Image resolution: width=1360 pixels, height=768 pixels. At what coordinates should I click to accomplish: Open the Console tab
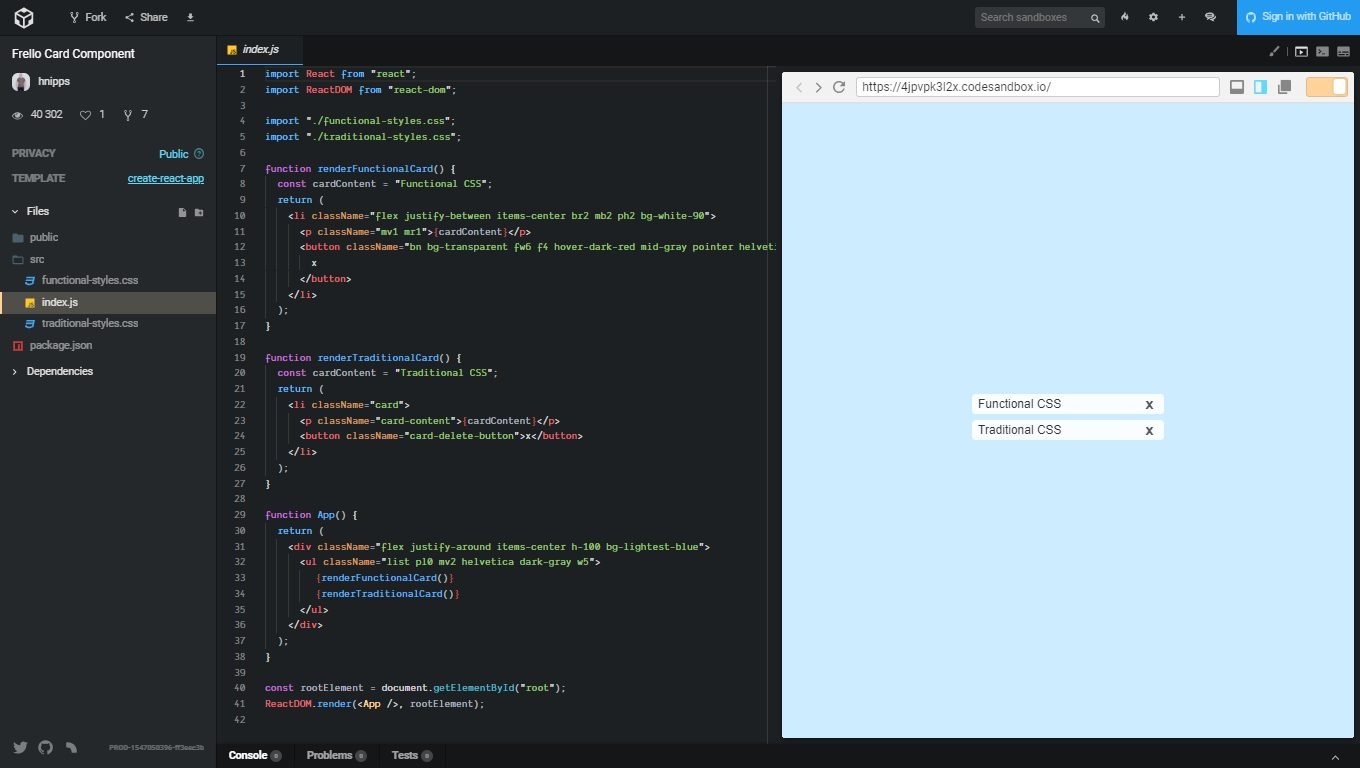tap(255, 756)
